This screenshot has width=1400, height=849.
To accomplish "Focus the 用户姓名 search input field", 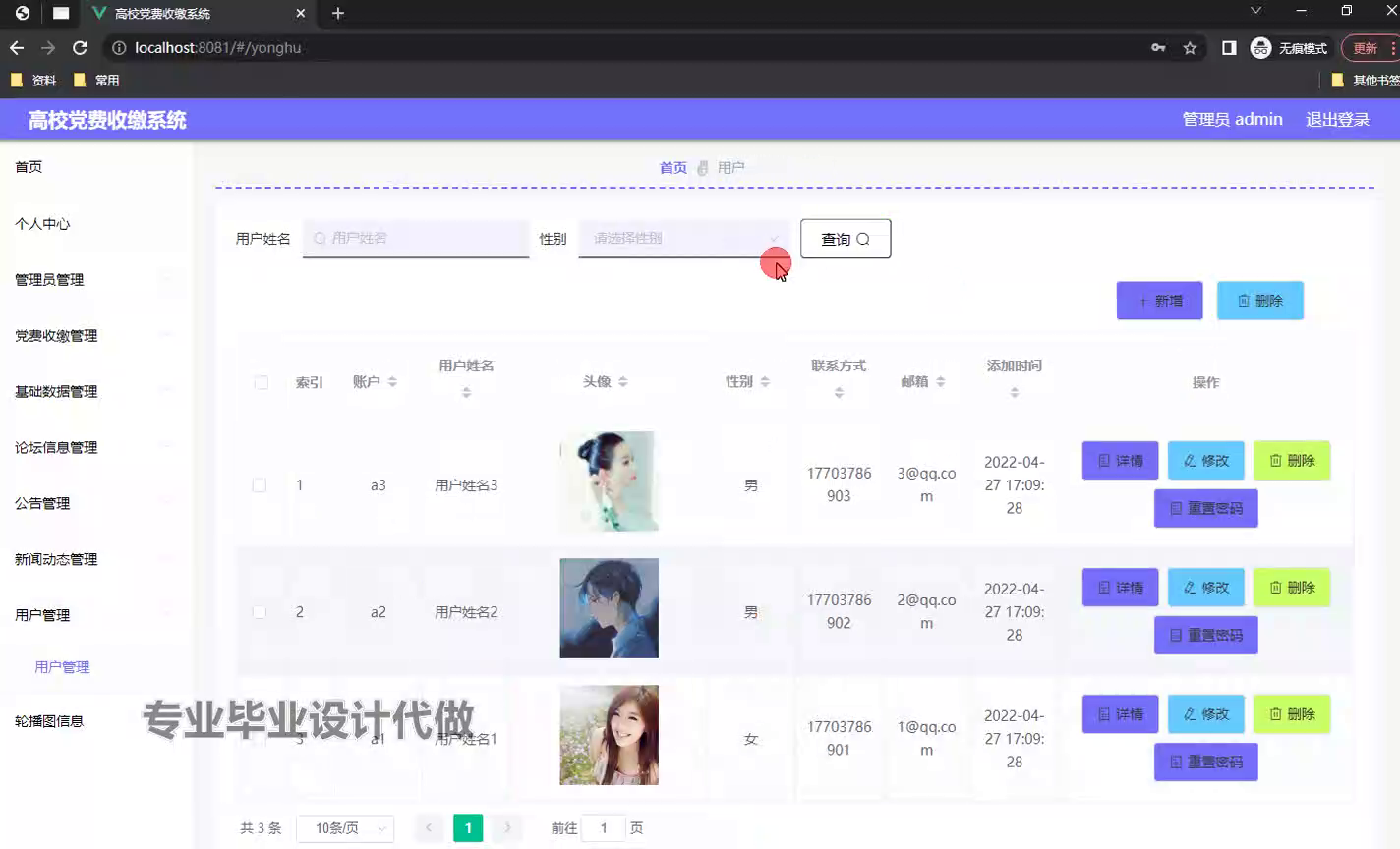I will 416,238.
